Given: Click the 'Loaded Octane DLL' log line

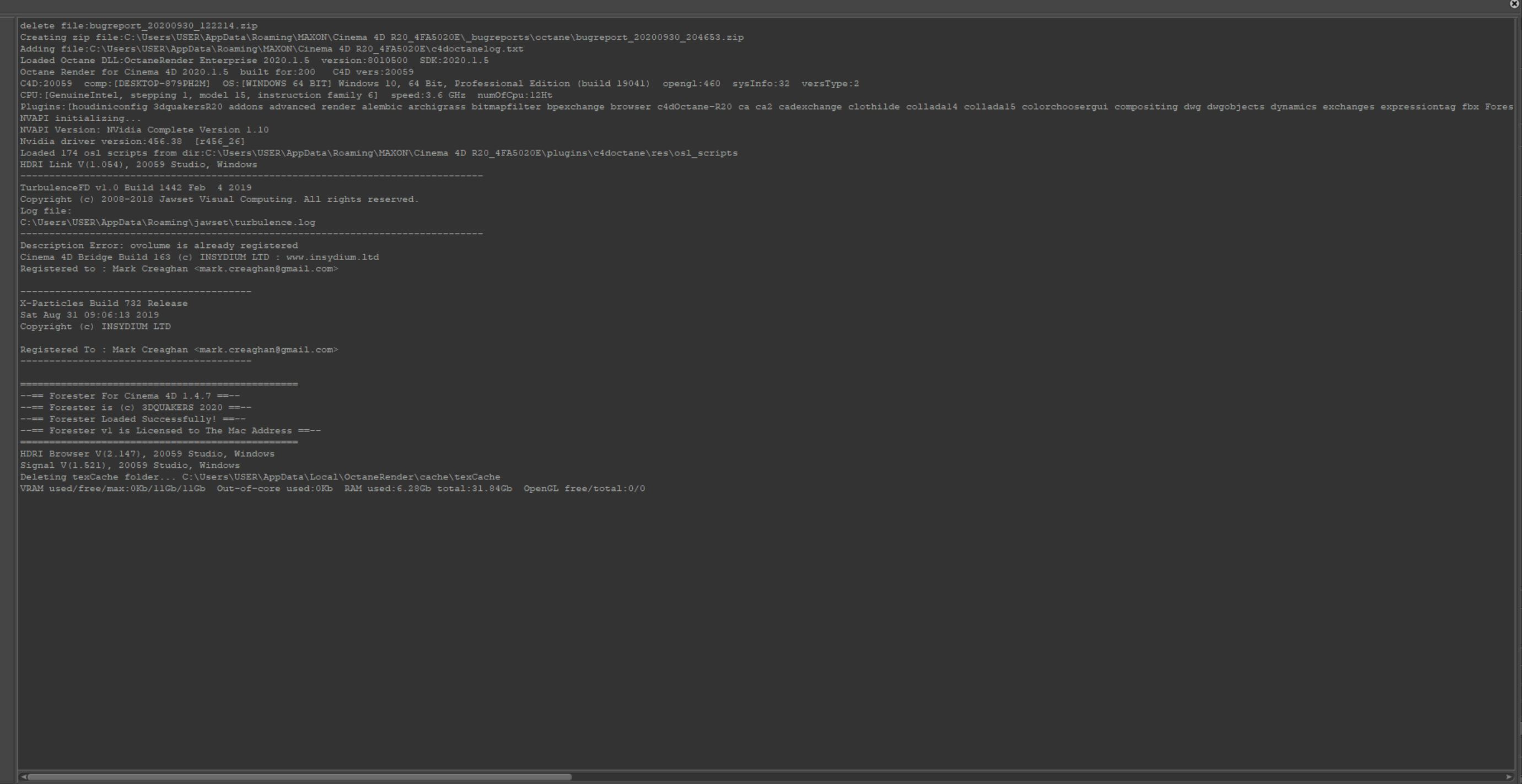Looking at the screenshot, I should pyautogui.click(x=254, y=61).
